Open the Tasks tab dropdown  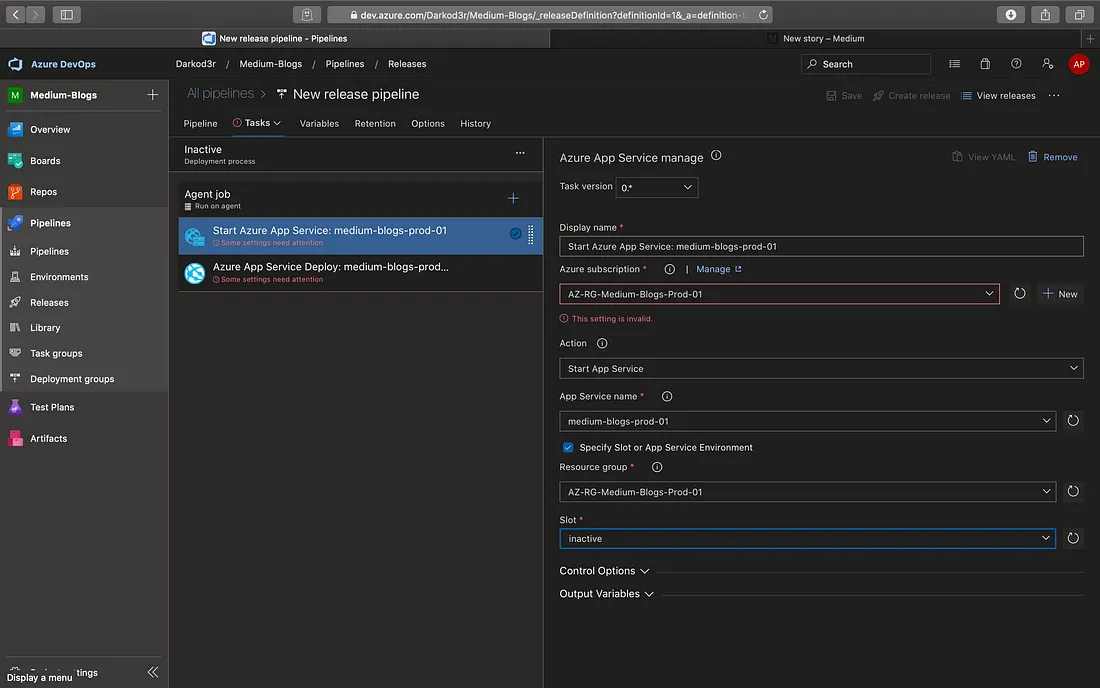pos(257,123)
